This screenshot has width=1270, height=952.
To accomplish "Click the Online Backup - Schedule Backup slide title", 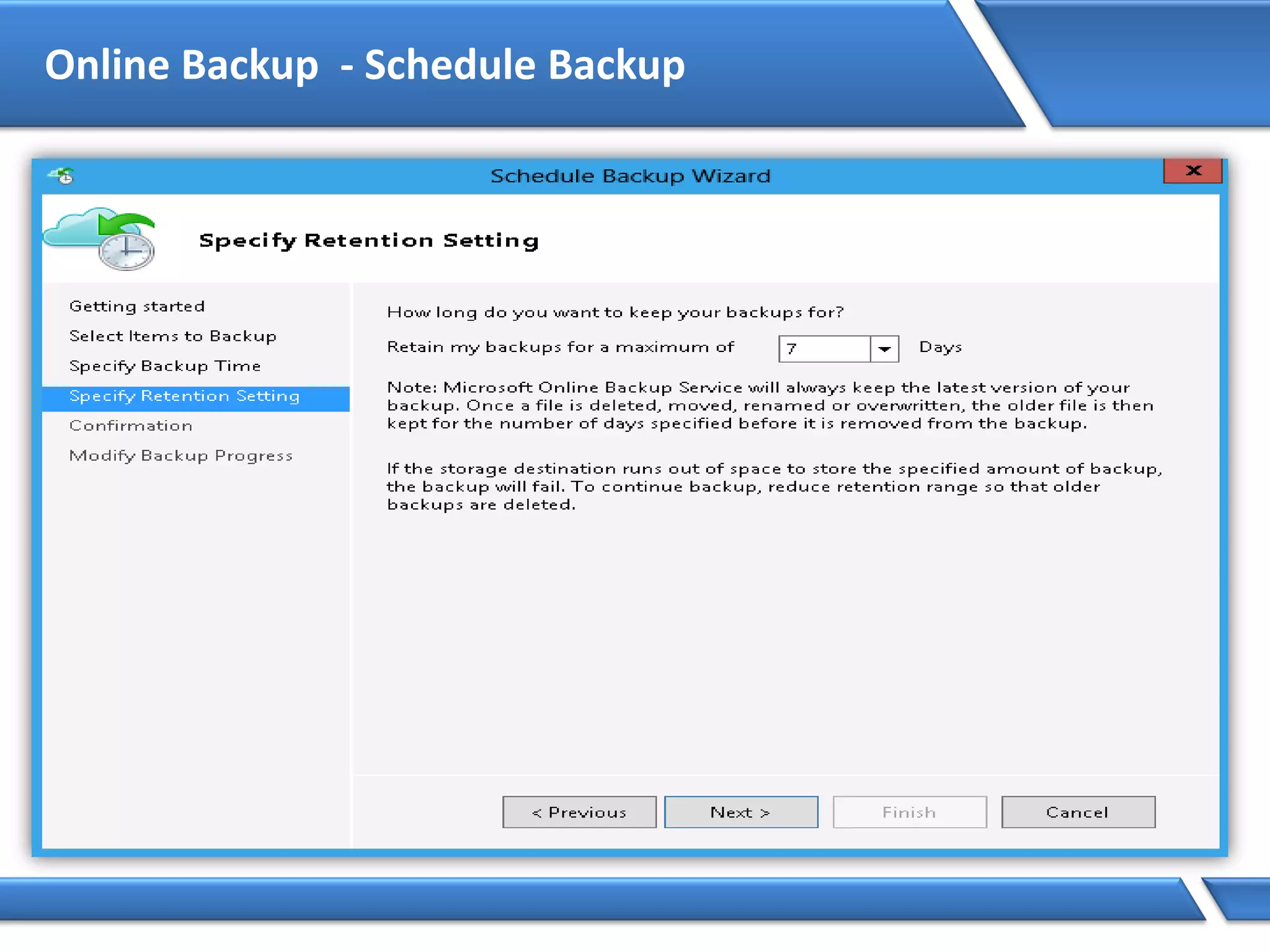I will pyautogui.click(x=365, y=65).
